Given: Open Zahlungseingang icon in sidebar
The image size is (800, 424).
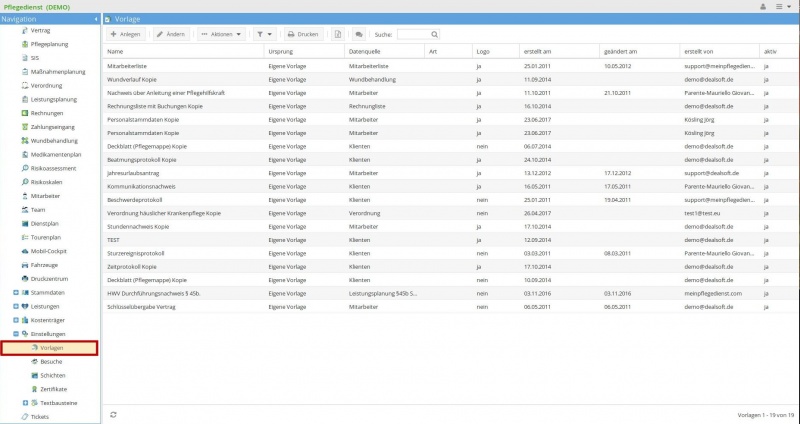Looking at the screenshot, I should 25,127.
